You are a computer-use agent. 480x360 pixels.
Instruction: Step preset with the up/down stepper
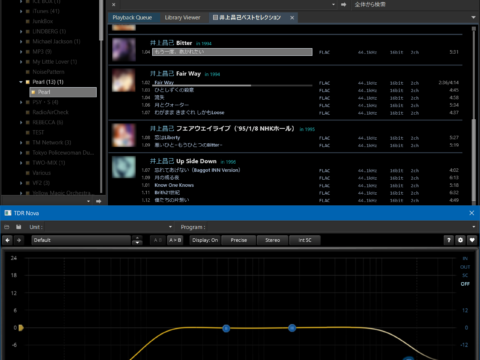pyautogui.click(x=137, y=240)
